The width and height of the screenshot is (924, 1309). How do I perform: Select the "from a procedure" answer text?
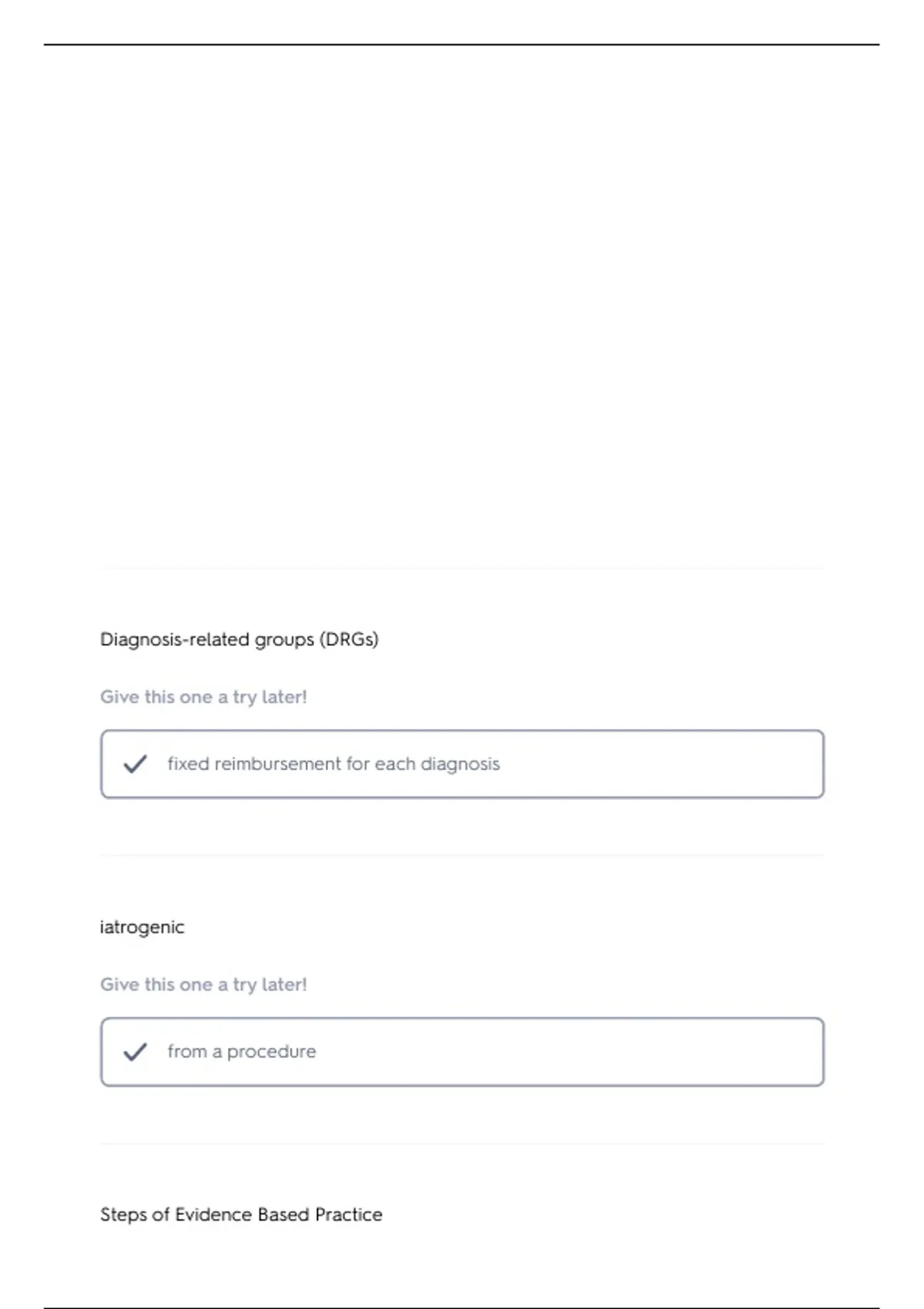(242, 1052)
